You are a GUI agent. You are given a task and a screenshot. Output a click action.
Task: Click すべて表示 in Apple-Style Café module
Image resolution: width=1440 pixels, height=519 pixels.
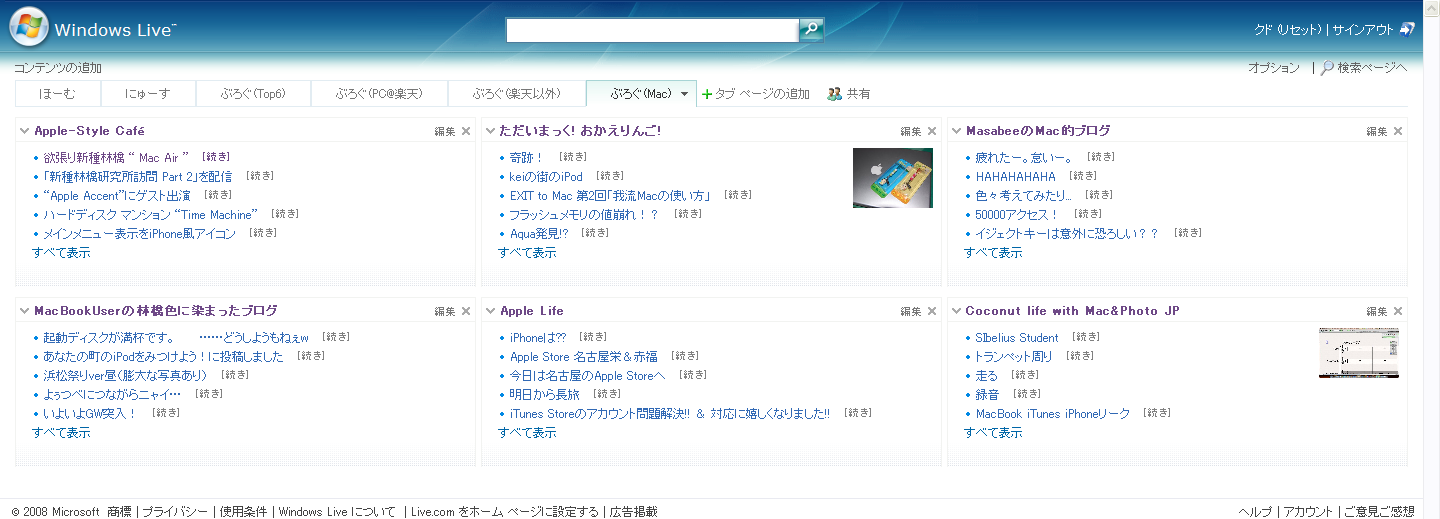[61, 253]
